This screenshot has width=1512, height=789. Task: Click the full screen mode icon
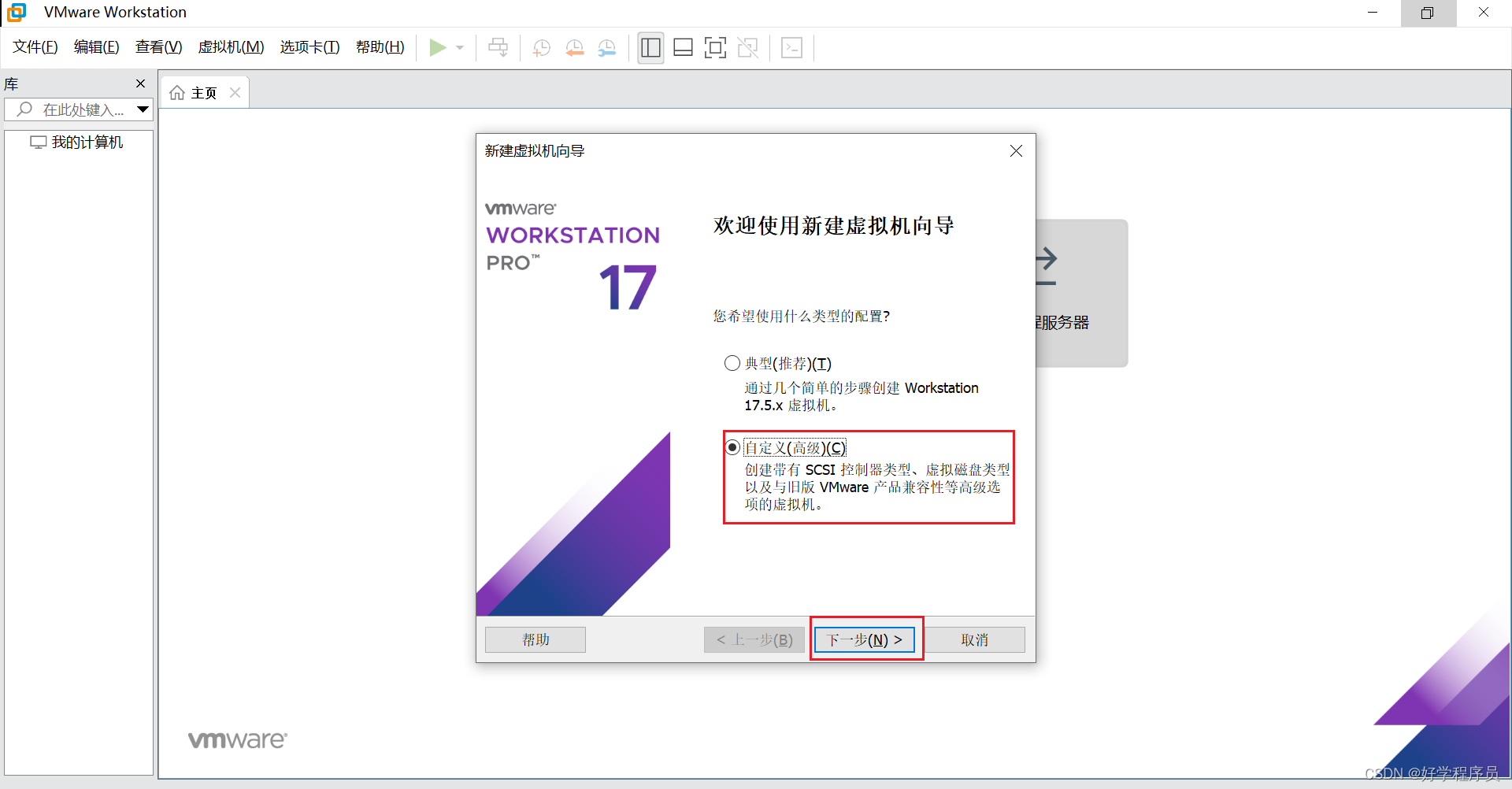715,48
